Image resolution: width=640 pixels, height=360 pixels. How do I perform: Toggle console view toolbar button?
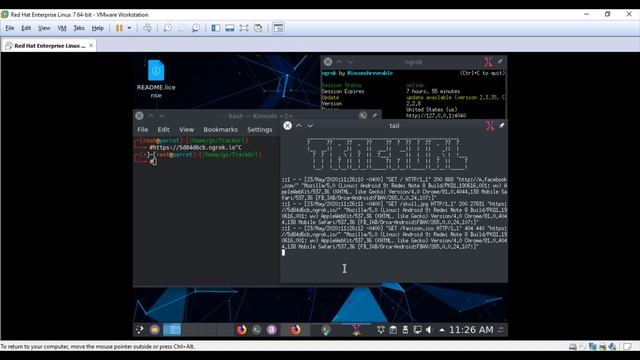278,28
